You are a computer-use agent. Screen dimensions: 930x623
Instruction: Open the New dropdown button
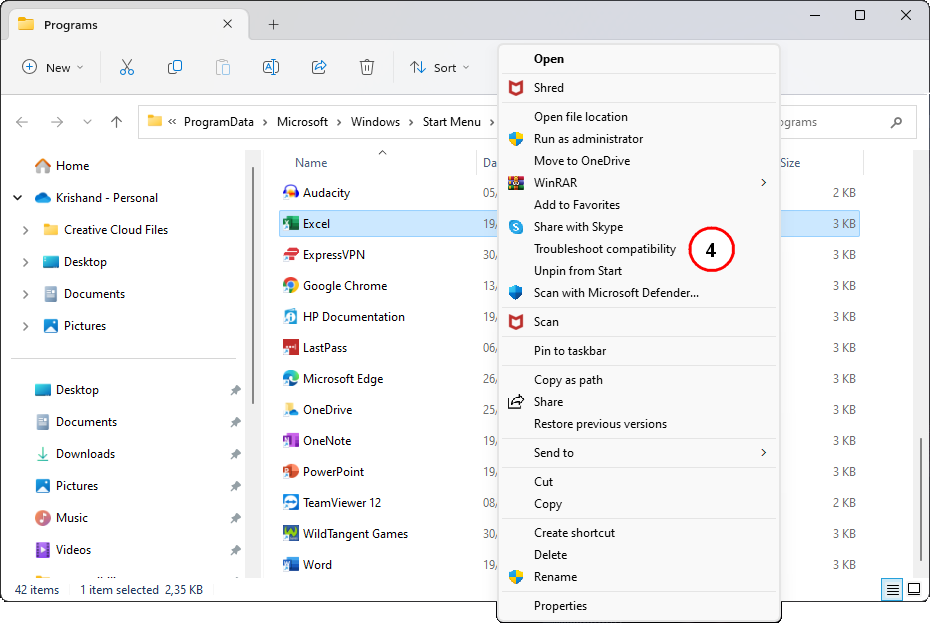[52, 67]
